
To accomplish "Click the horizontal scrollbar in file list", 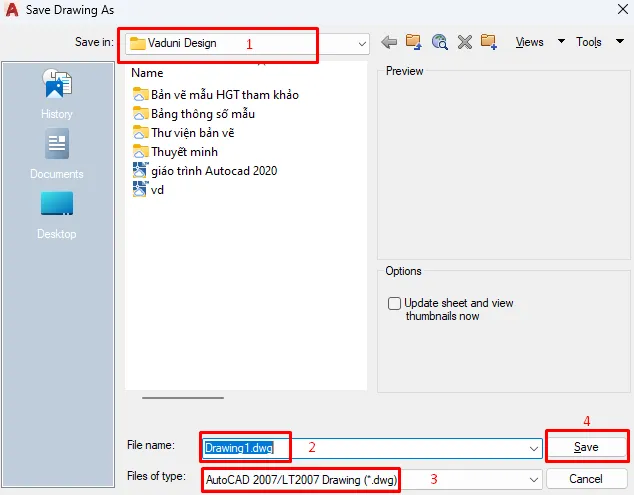I will pyautogui.click(x=182, y=398).
